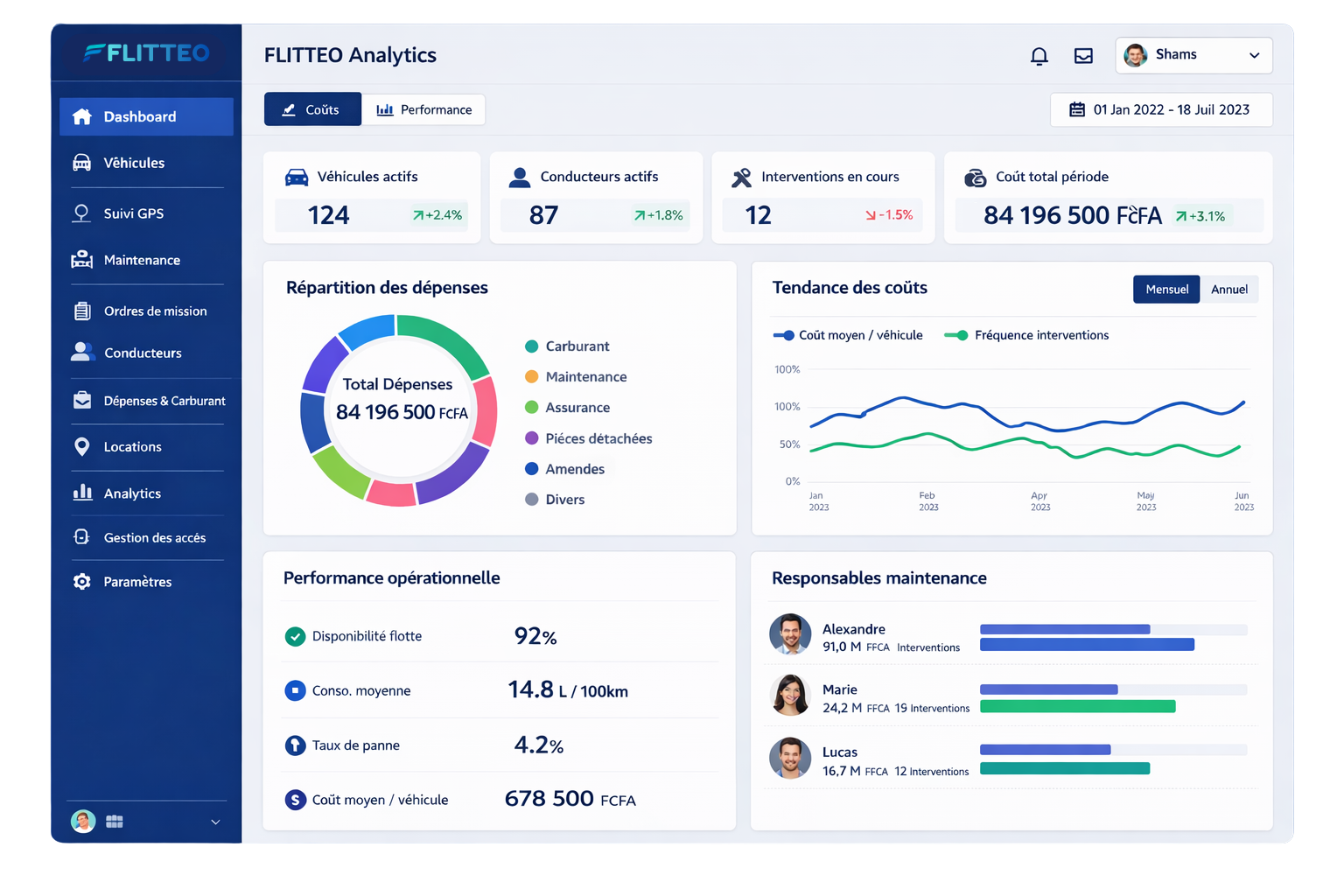1344x896 pixels.
Task: Click Marie's green progress bar
Action: pos(1077,706)
